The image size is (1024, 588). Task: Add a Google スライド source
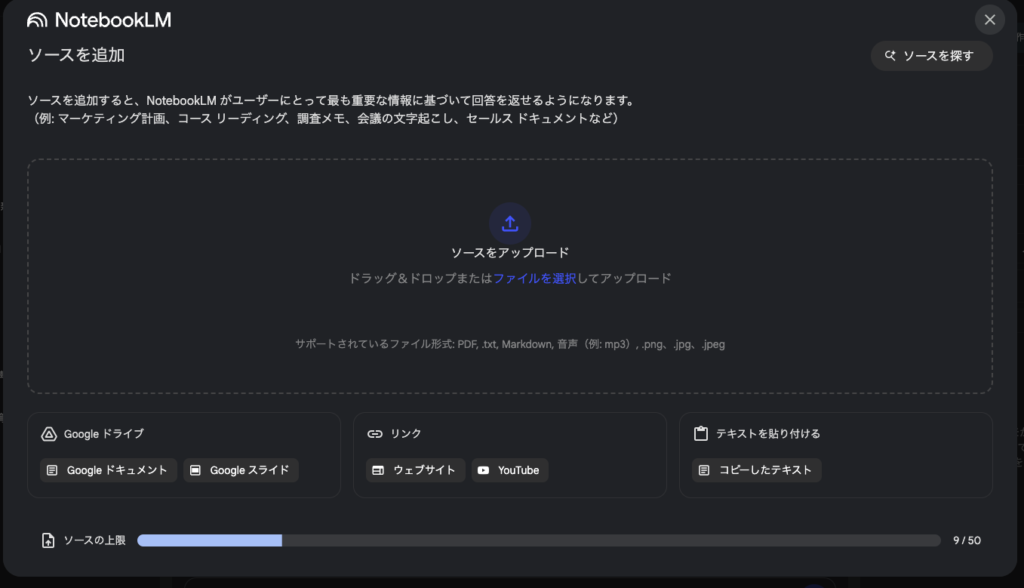point(241,470)
